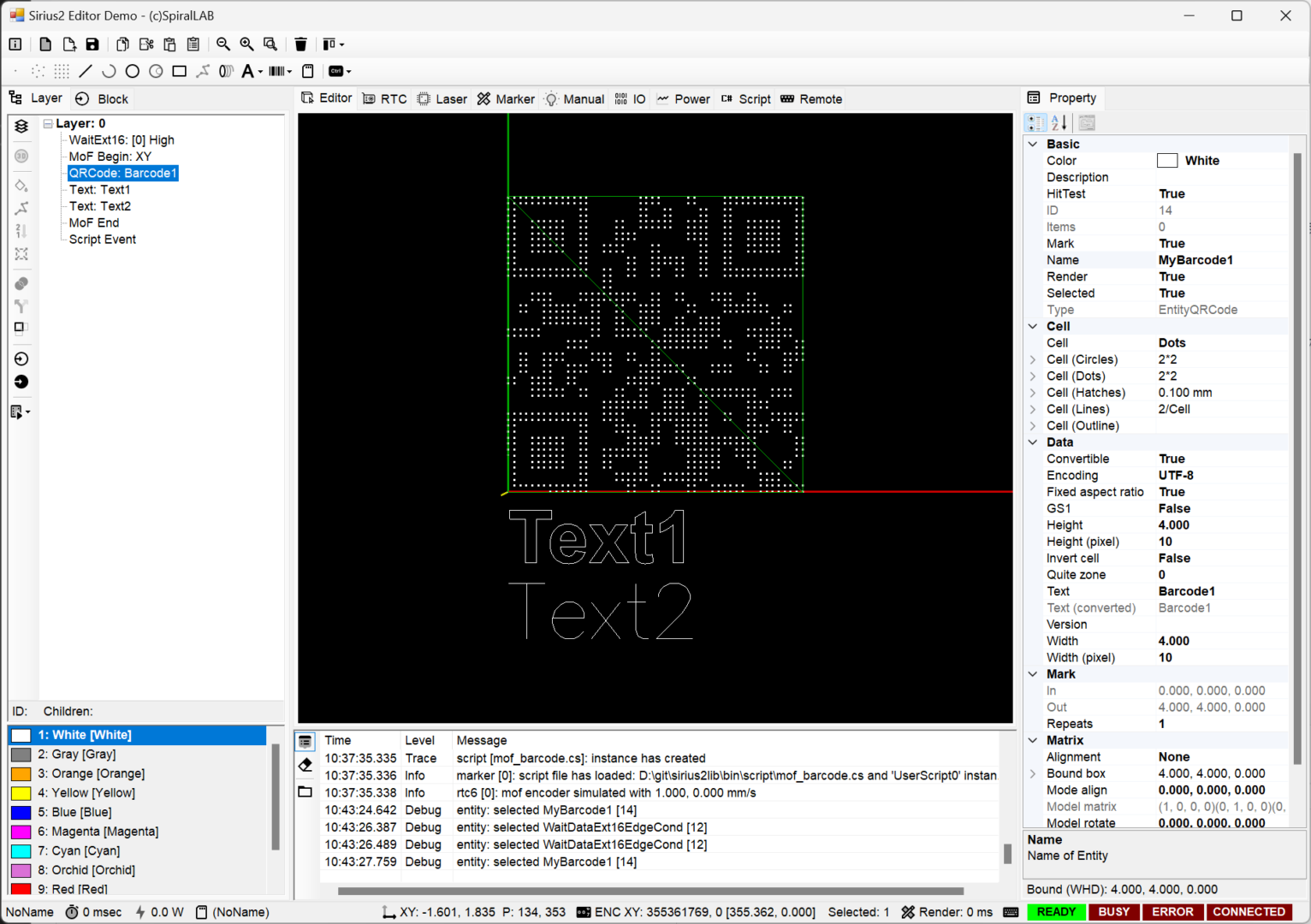This screenshot has height=924, width=1311.
Task: Click the New document icon
Action: point(45,44)
